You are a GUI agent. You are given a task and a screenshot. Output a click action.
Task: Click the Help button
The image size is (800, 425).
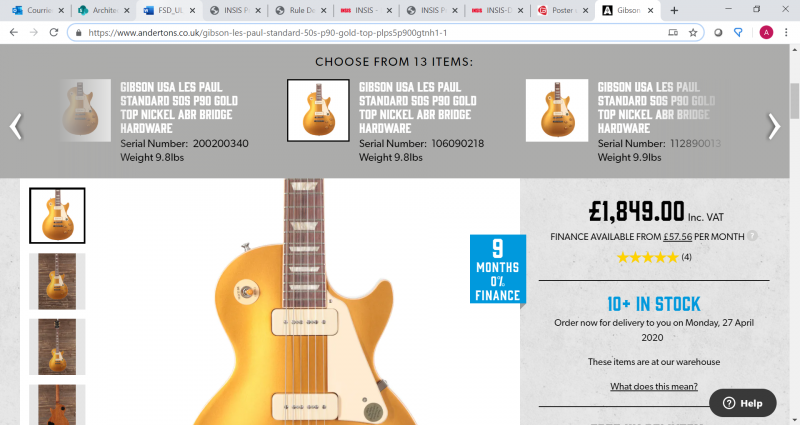(743, 403)
